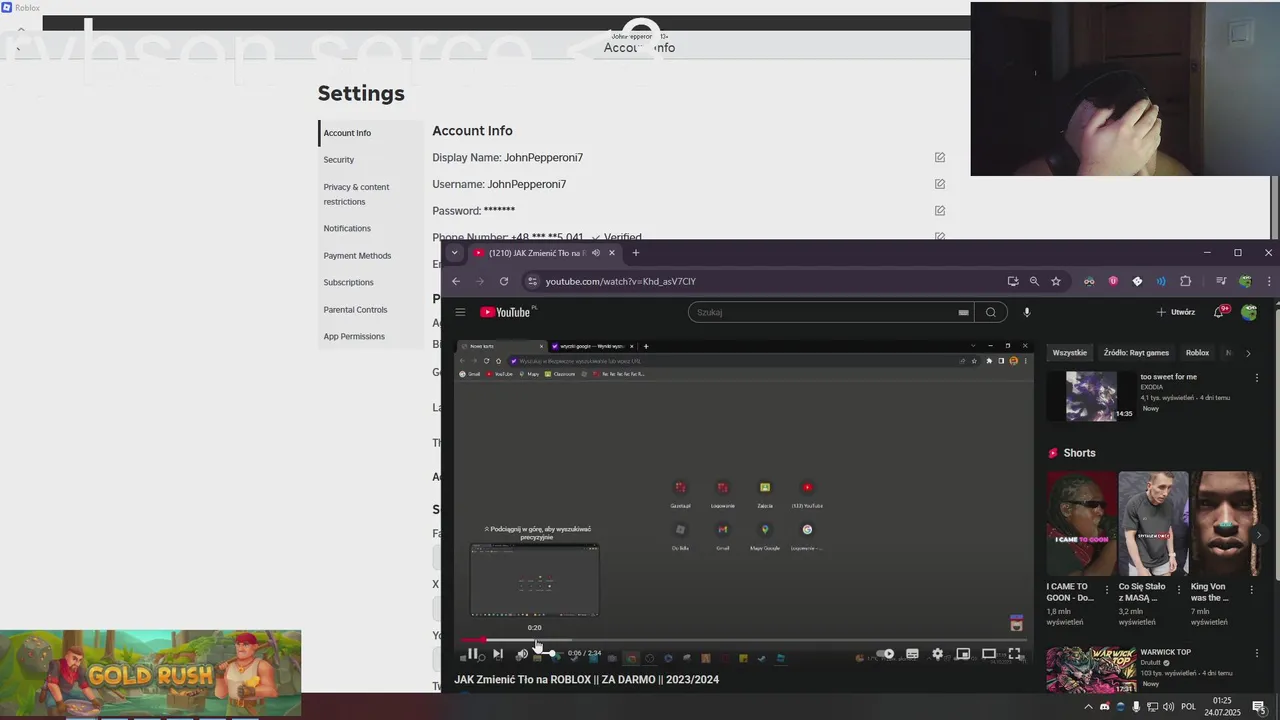The width and height of the screenshot is (1280, 720).
Task: Open options for 'too sweet for me'
Action: [1257, 378]
